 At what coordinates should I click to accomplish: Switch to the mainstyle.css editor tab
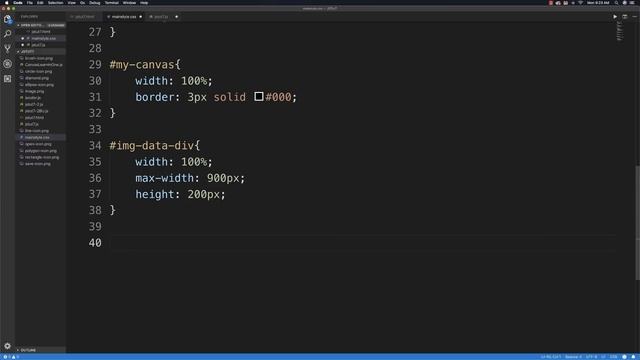[124, 17]
